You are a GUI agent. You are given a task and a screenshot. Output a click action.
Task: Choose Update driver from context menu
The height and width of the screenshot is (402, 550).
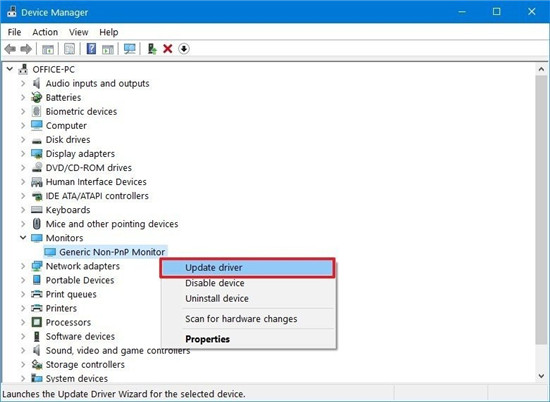point(247,268)
